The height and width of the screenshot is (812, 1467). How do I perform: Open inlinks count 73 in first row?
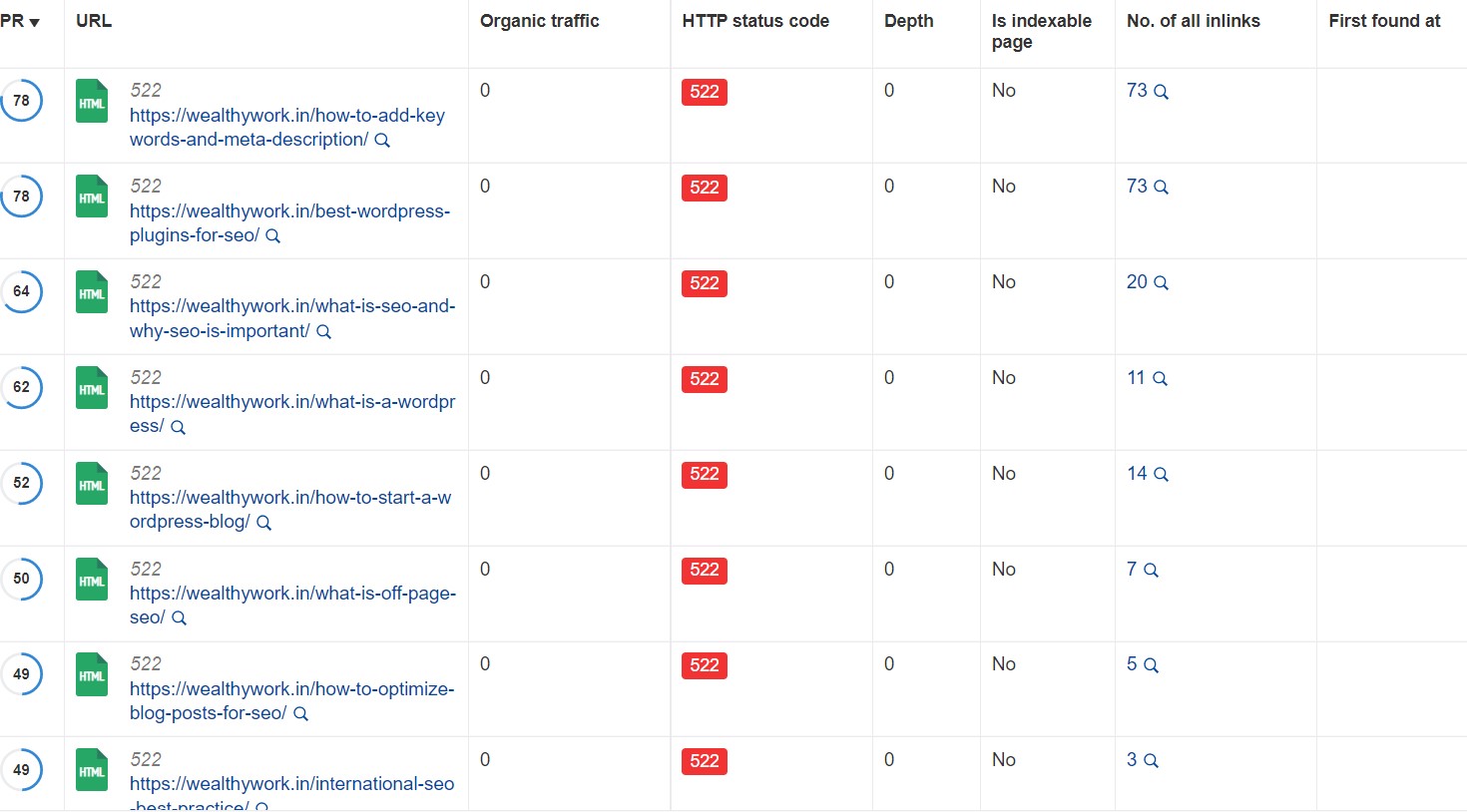click(1137, 91)
